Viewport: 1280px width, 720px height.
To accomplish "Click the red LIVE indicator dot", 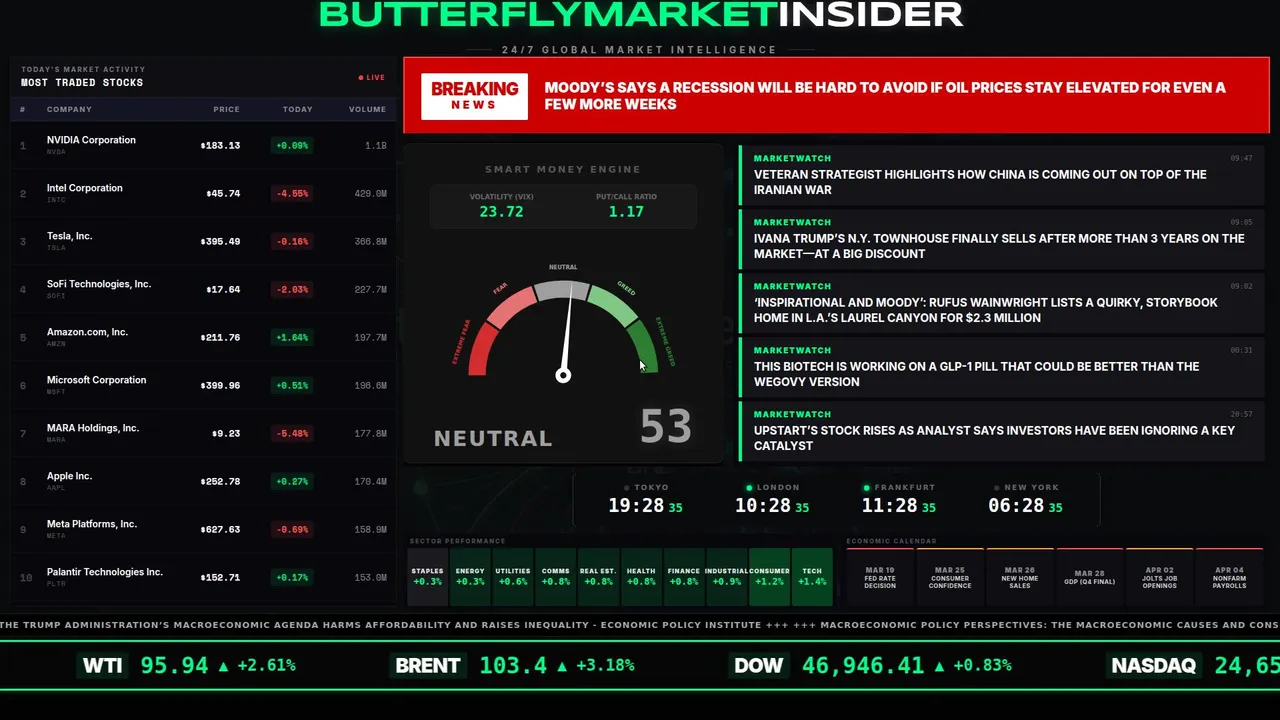I will tap(361, 77).
